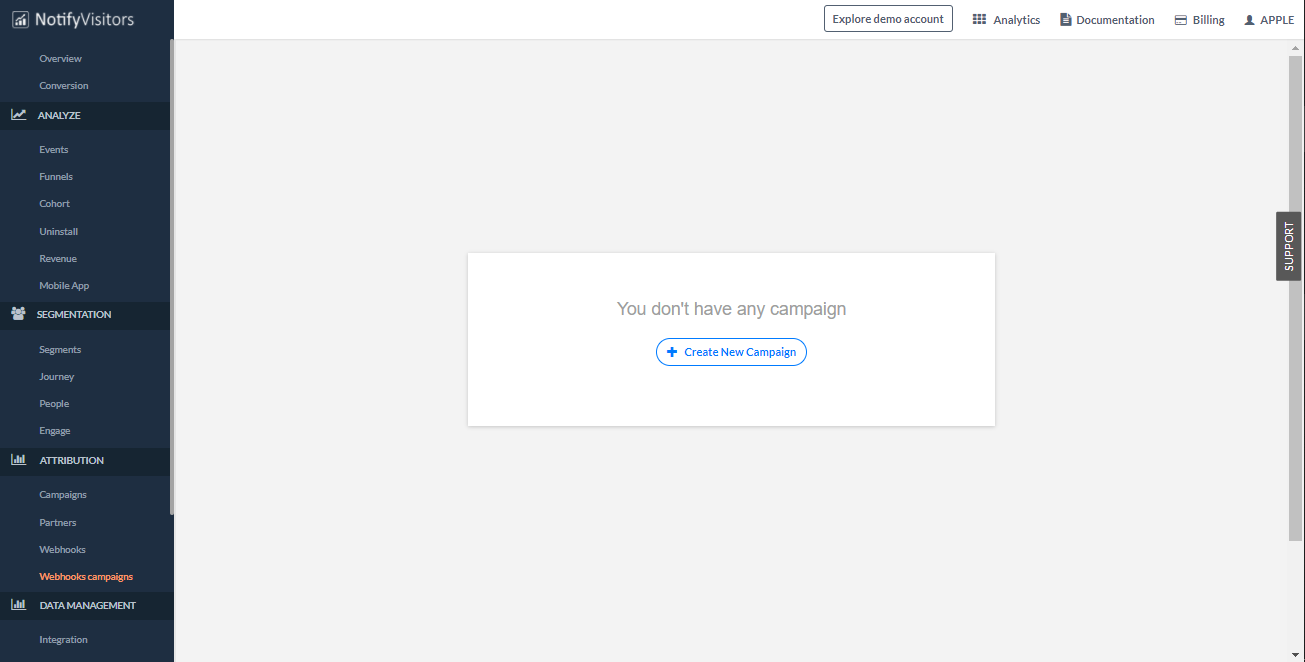Click the Documentation file icon
Screen dimensions: 1305x662
click(1065, 20)
